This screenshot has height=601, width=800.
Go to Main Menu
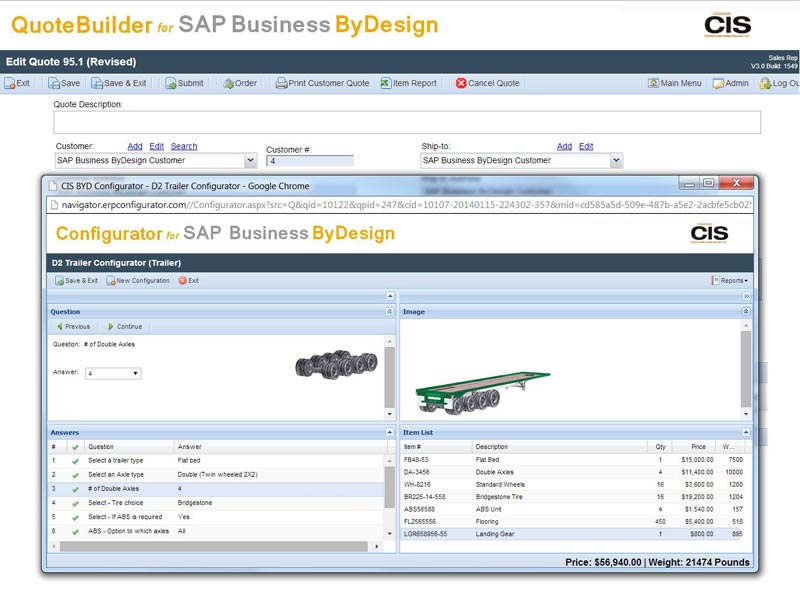674,83
